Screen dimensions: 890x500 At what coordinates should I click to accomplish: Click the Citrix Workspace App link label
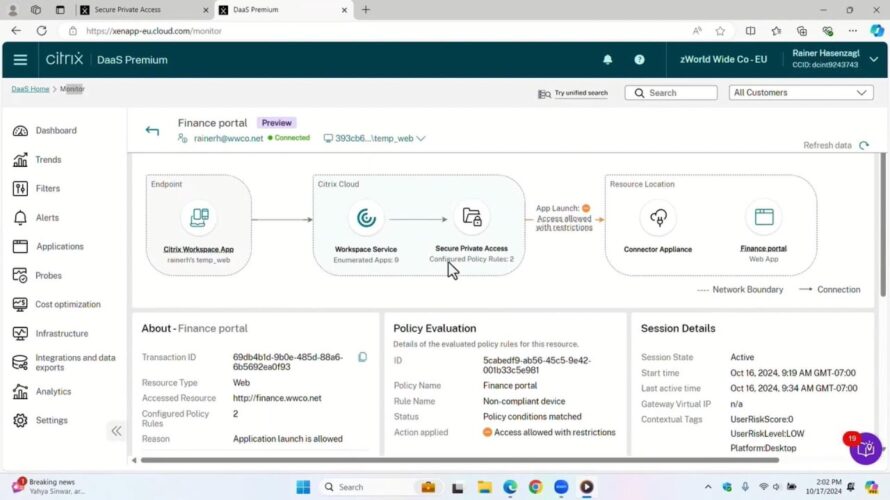click(199, 249)
